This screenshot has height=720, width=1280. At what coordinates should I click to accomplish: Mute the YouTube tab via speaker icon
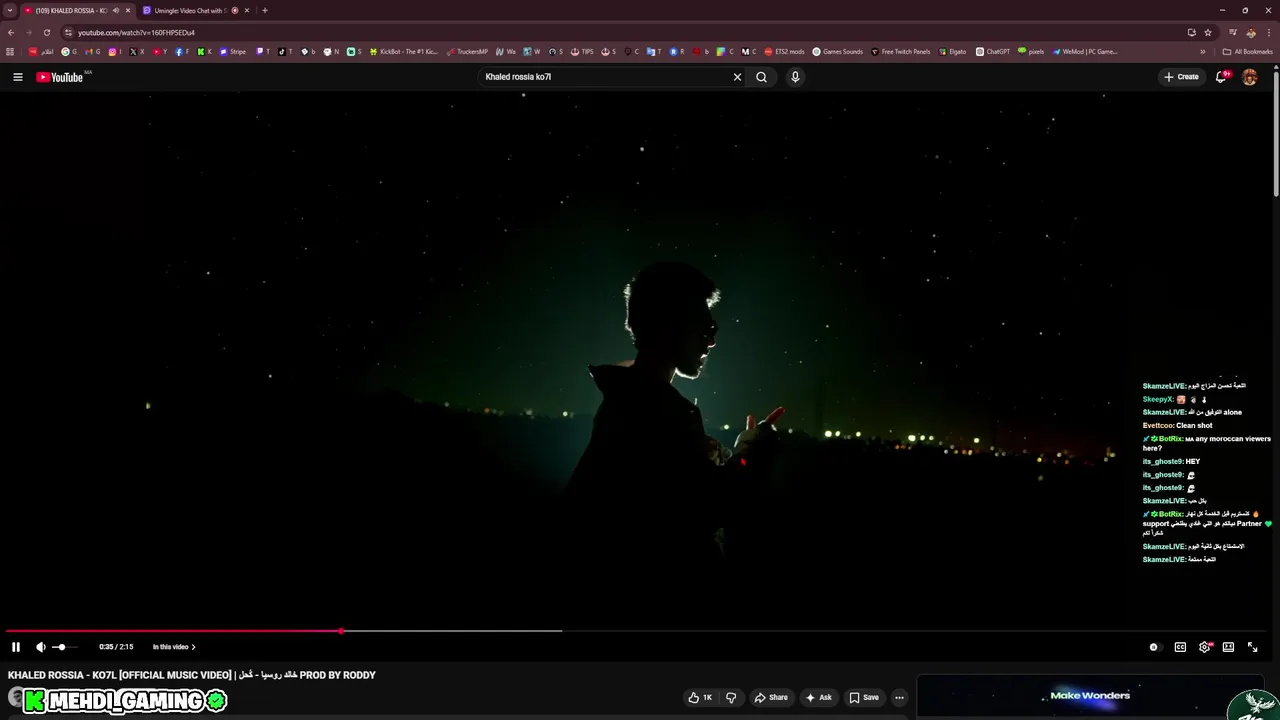click(x=115, y=10)
